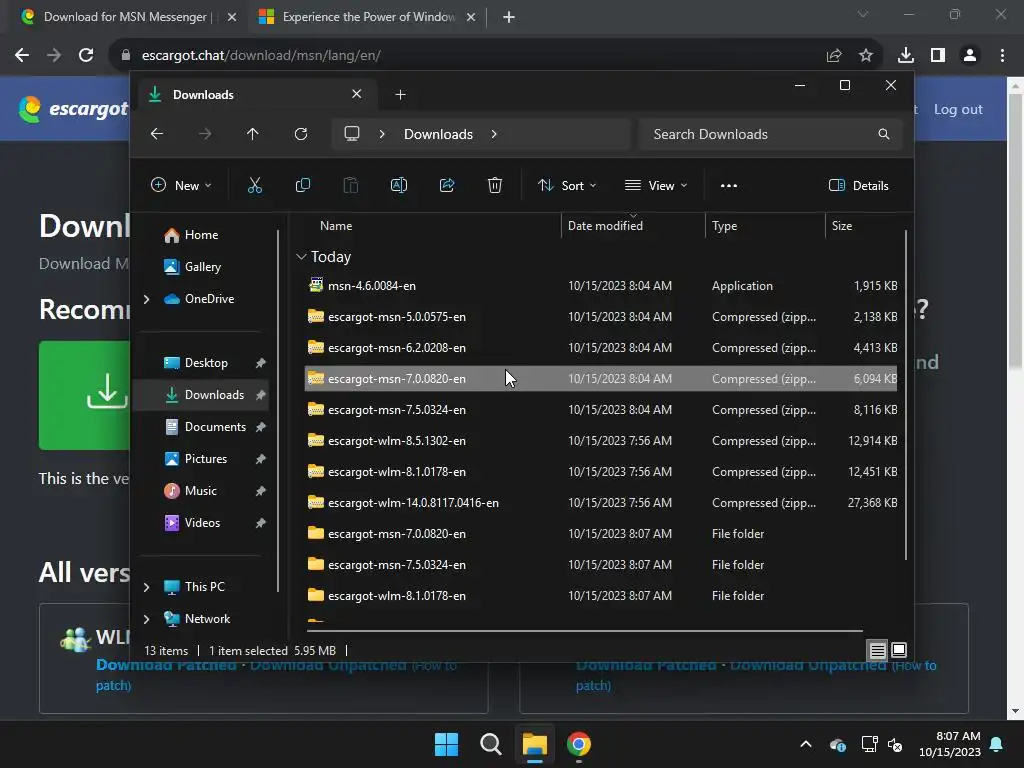Focus the Search Downloads field
The height and width of the screenshot is (768, 1024).
tap(771, 134)
